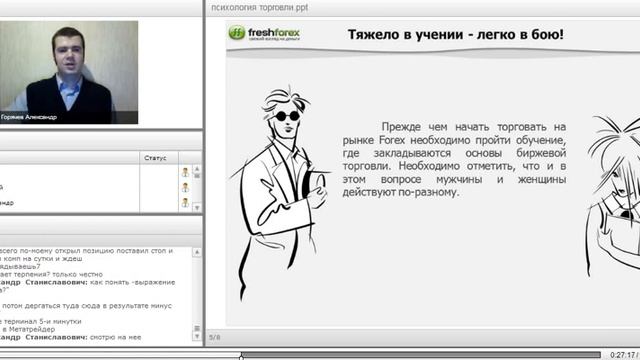Screen dimensions: 640x360
Task: Click the file title 'психология торговли.ppt'
Action: tap(259, 7)
